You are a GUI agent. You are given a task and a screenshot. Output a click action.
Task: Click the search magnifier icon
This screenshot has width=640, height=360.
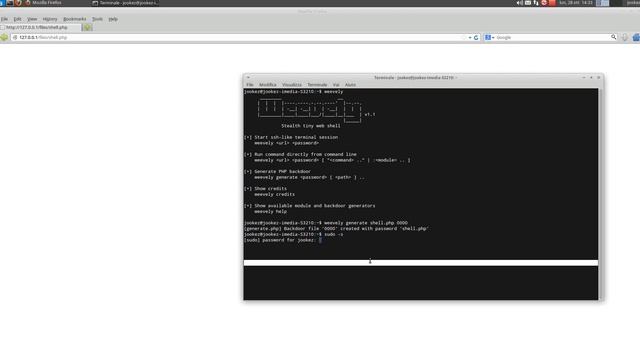(x=613, y=37)
